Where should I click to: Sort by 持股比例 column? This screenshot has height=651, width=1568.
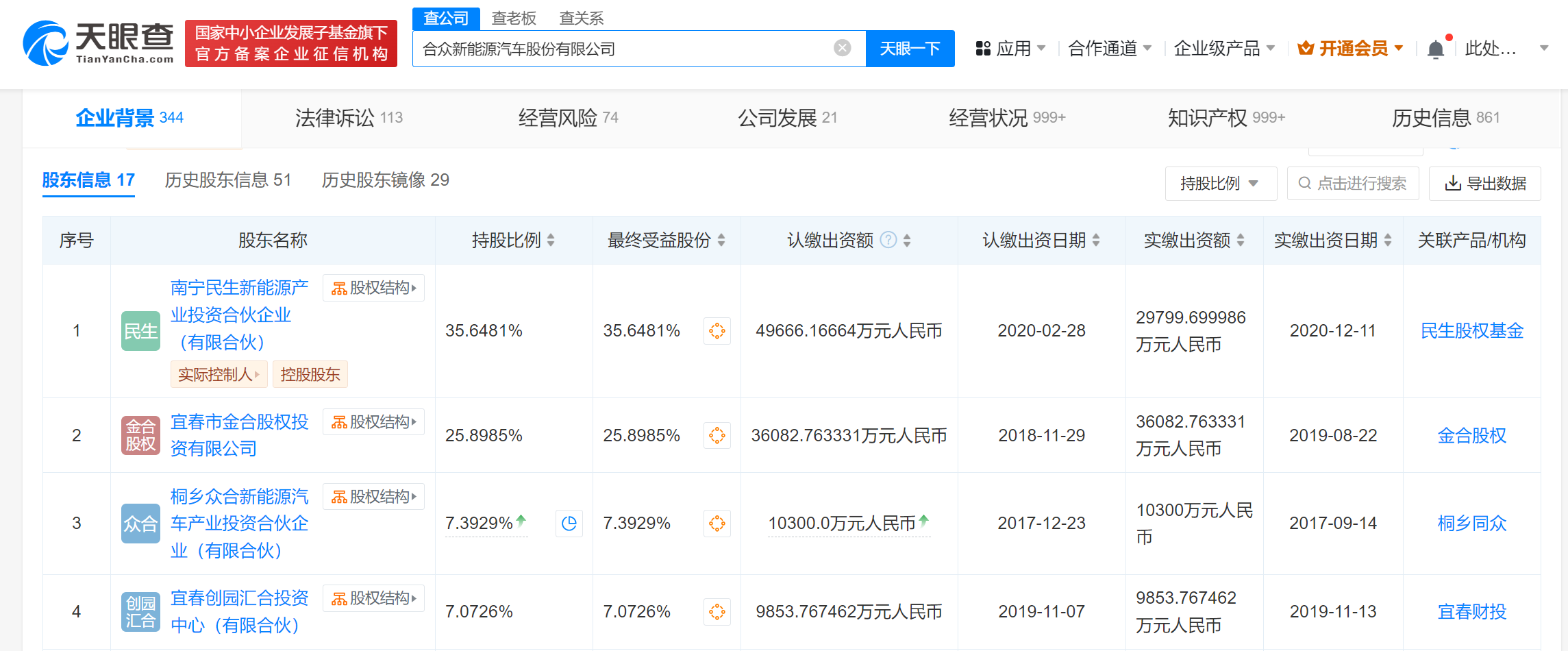click(551, 240)
